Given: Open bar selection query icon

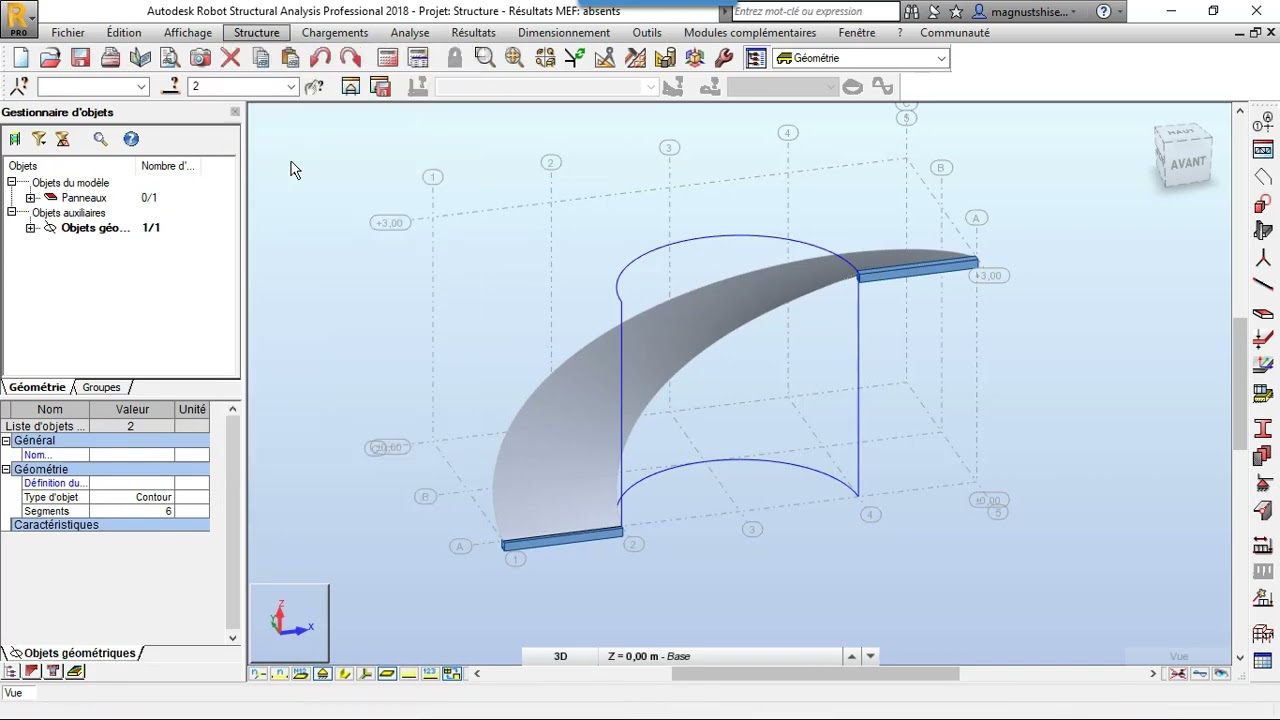Looking at the screenshot, I should point(171,87).
